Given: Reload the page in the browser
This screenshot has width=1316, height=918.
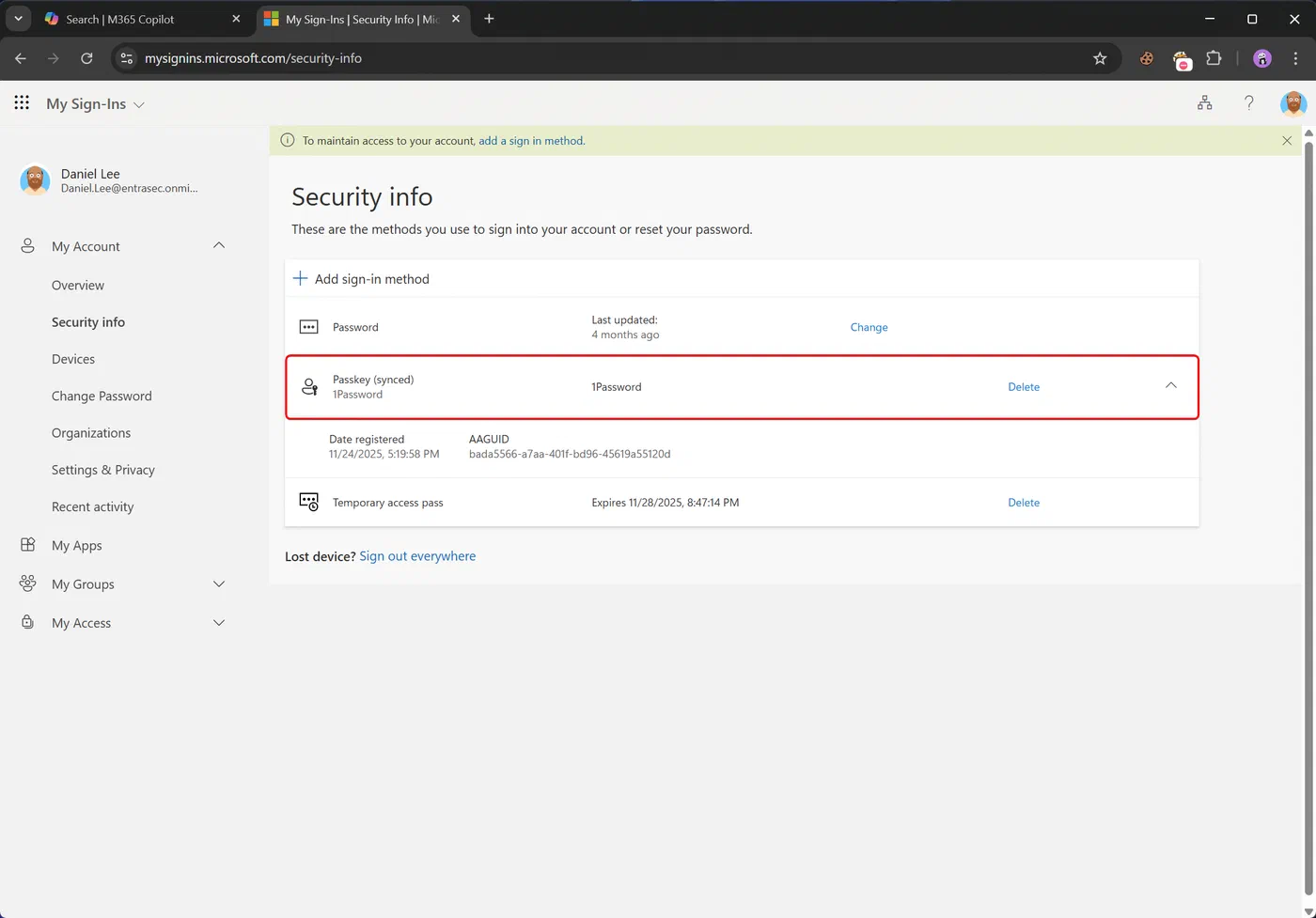Looking at the screenshot, I should [86, 58].
